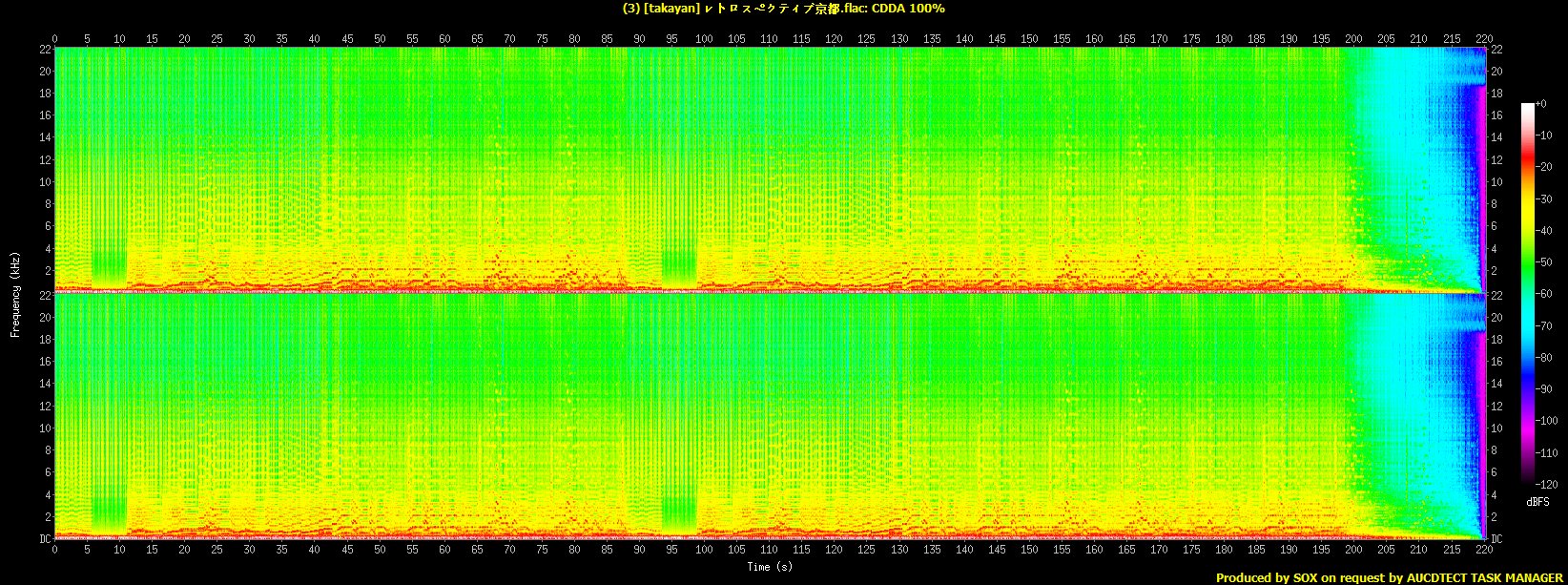The image size is (1568, 585).
Task: Click the 220 second marker on top time axis
Action: [x=1483, y=39]
